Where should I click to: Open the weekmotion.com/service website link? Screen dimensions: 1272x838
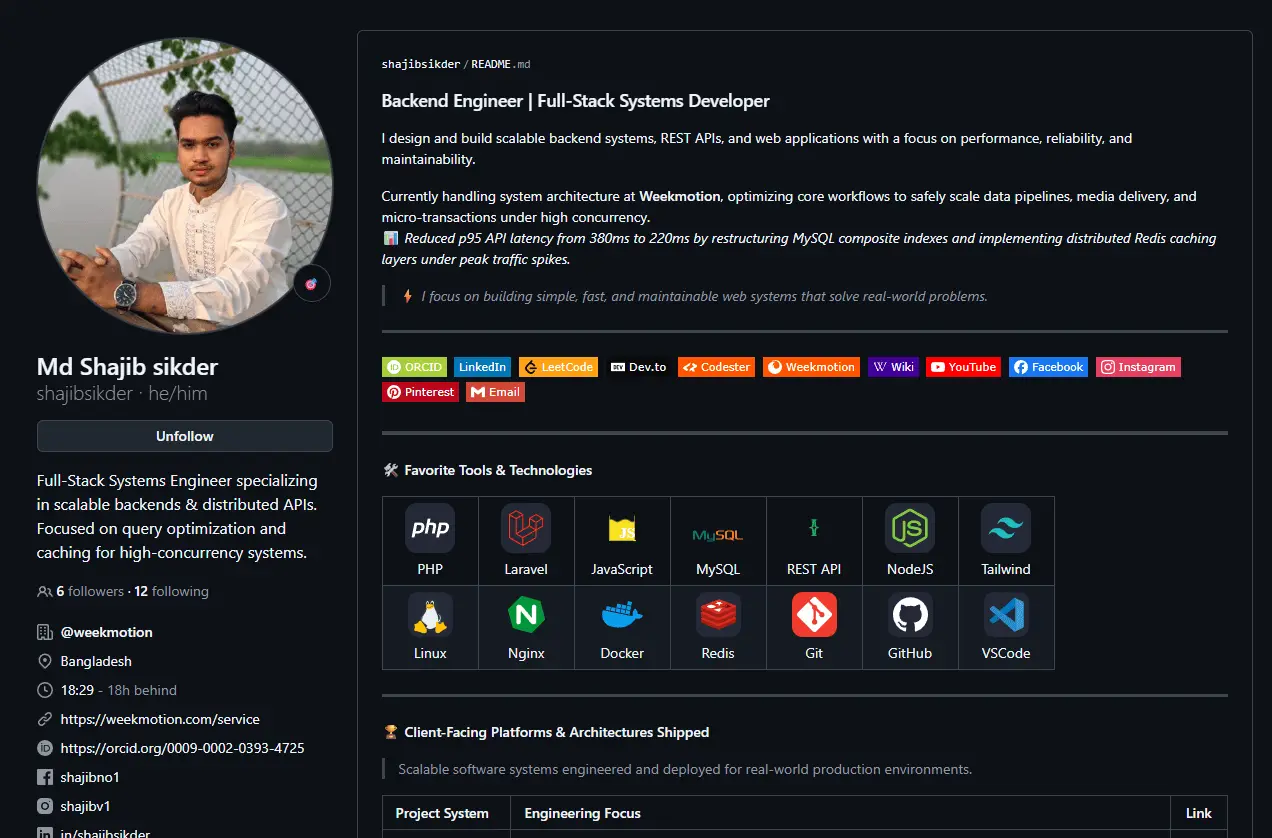tap(160, 719)
